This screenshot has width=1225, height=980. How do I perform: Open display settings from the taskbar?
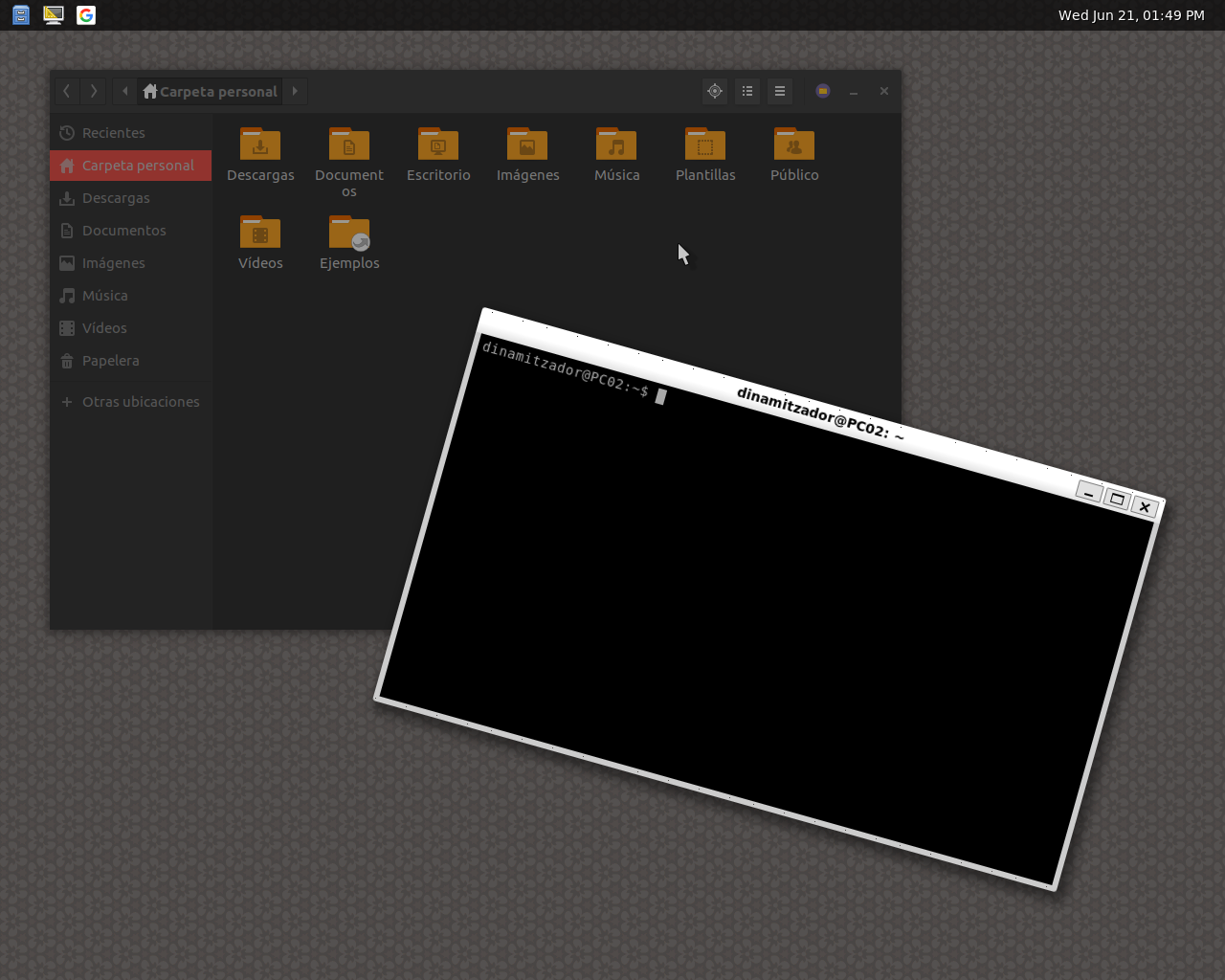point(53,14)
